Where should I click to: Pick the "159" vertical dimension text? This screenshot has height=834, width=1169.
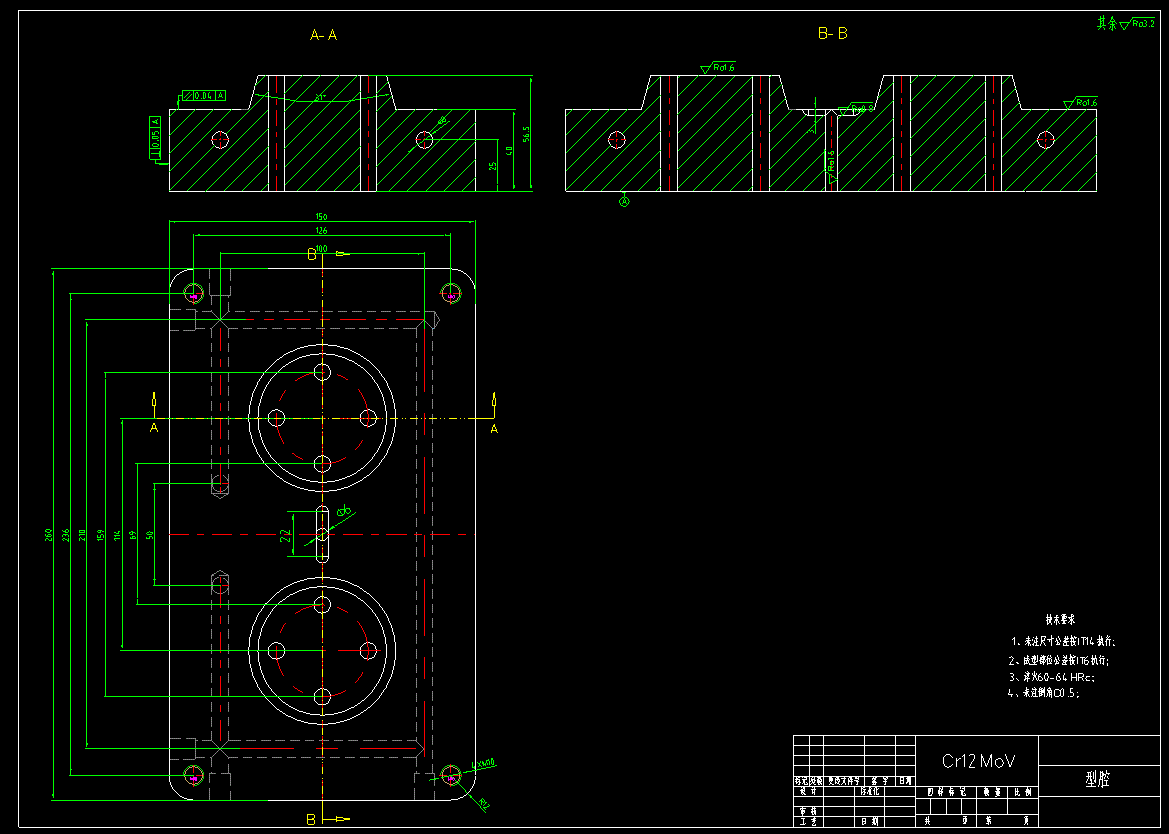tap(101, 534)
